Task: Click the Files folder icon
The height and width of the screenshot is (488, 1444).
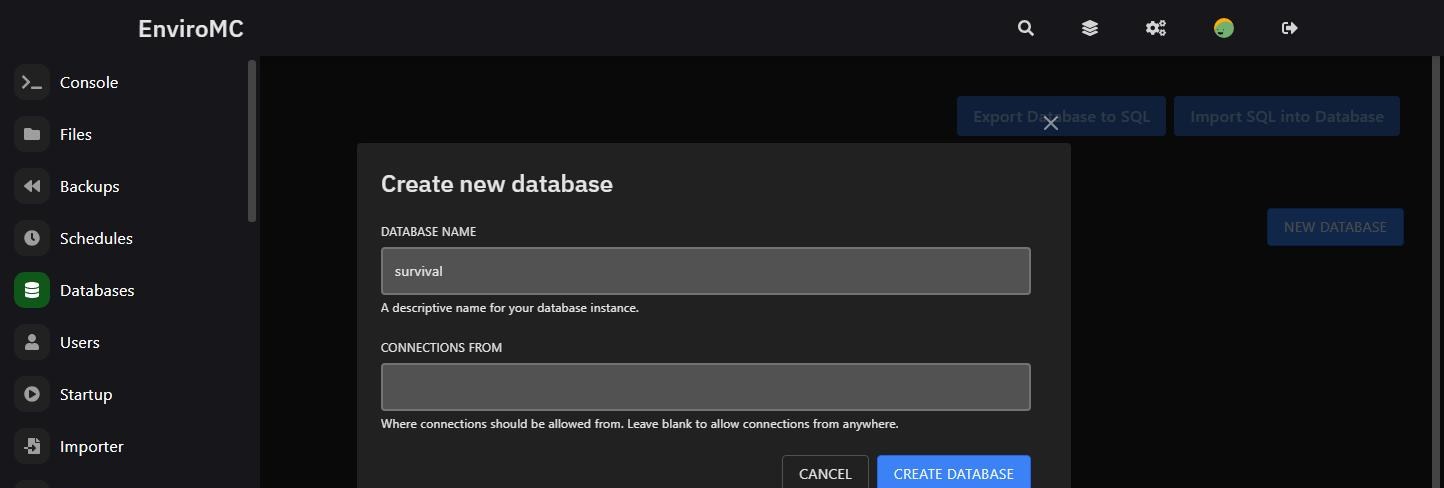Action: point(32,134)
